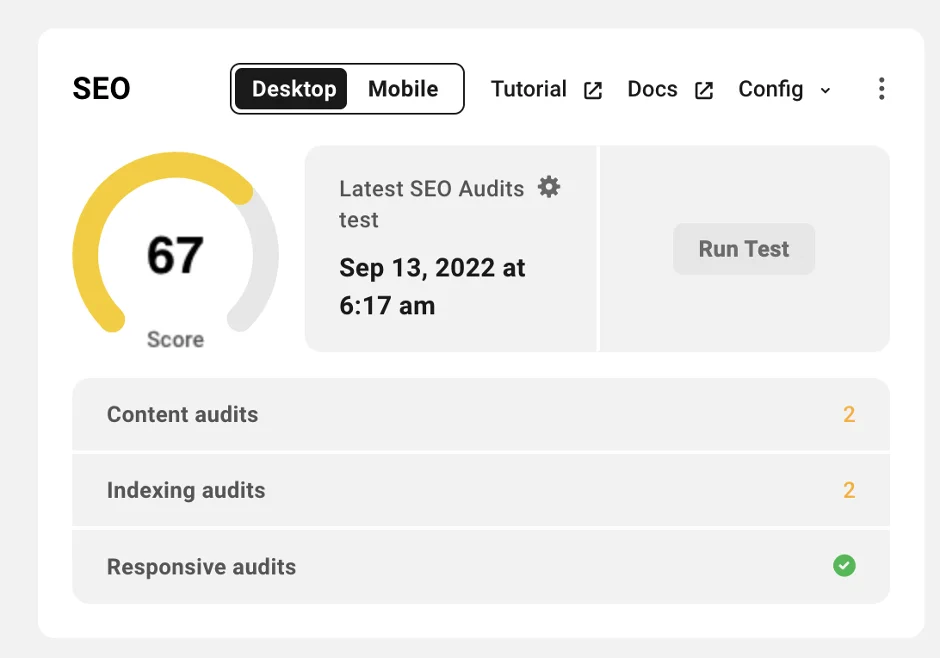The width and height of the screenshot is (941, 658).
Task: Click the external link icon next to Tutorial
Action: click(x=593, y=90)
